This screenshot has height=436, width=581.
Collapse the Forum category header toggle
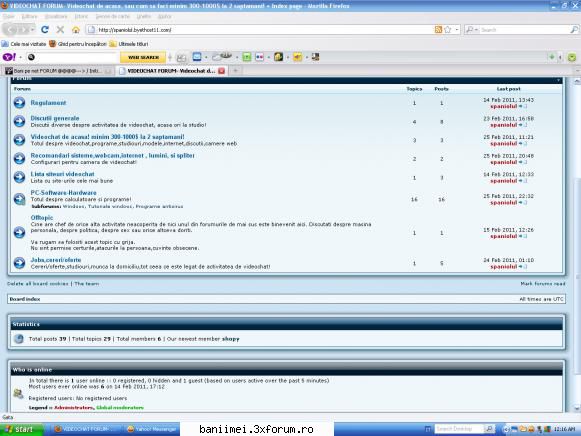click(x=558, y=80)
